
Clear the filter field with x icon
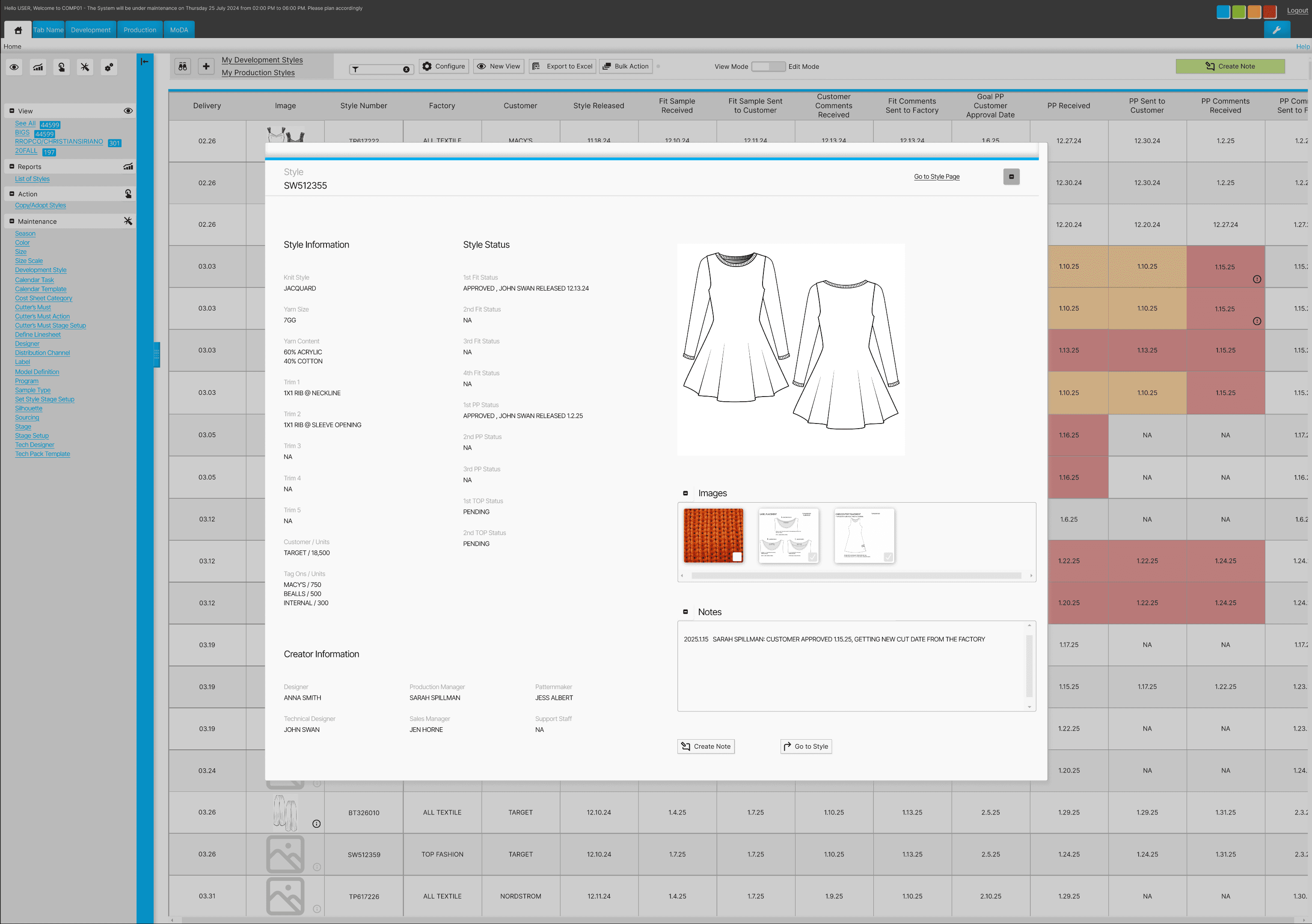click(406, 70)
